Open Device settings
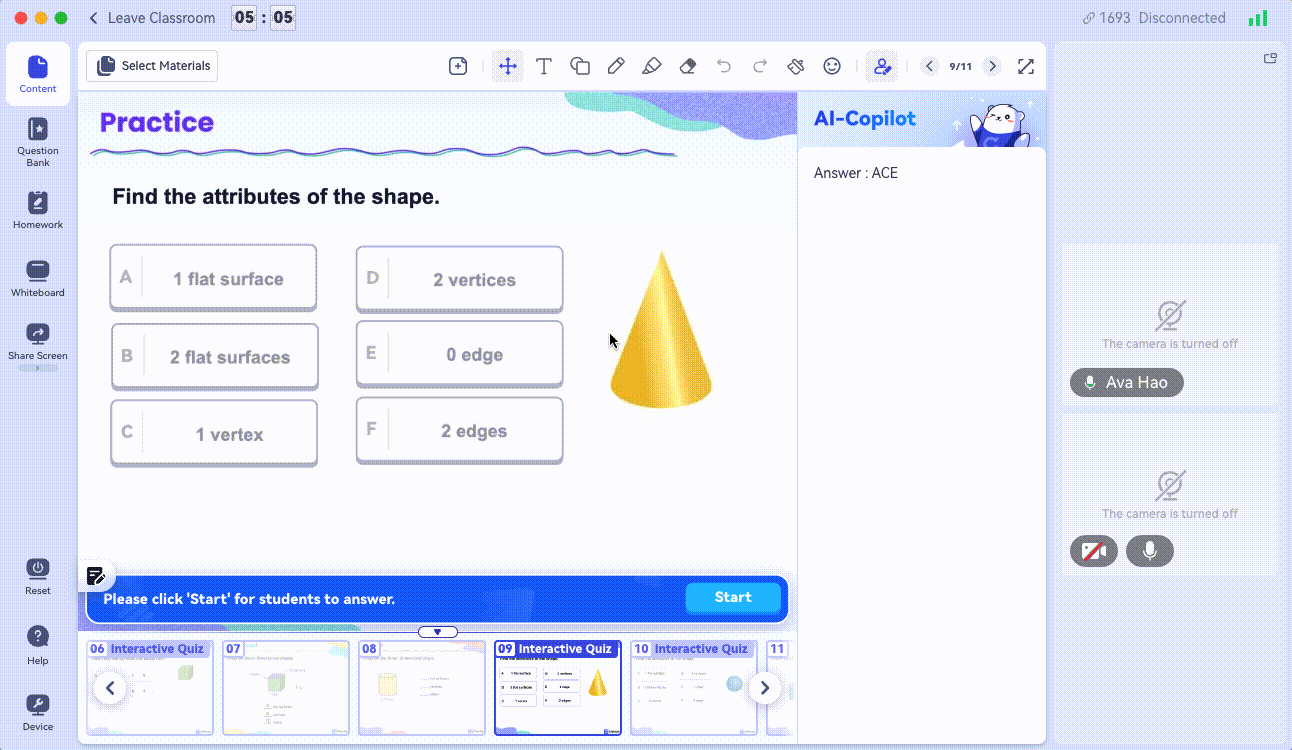Image resolution: width=1292 pixels, height=750 pixels. (38, 712)
